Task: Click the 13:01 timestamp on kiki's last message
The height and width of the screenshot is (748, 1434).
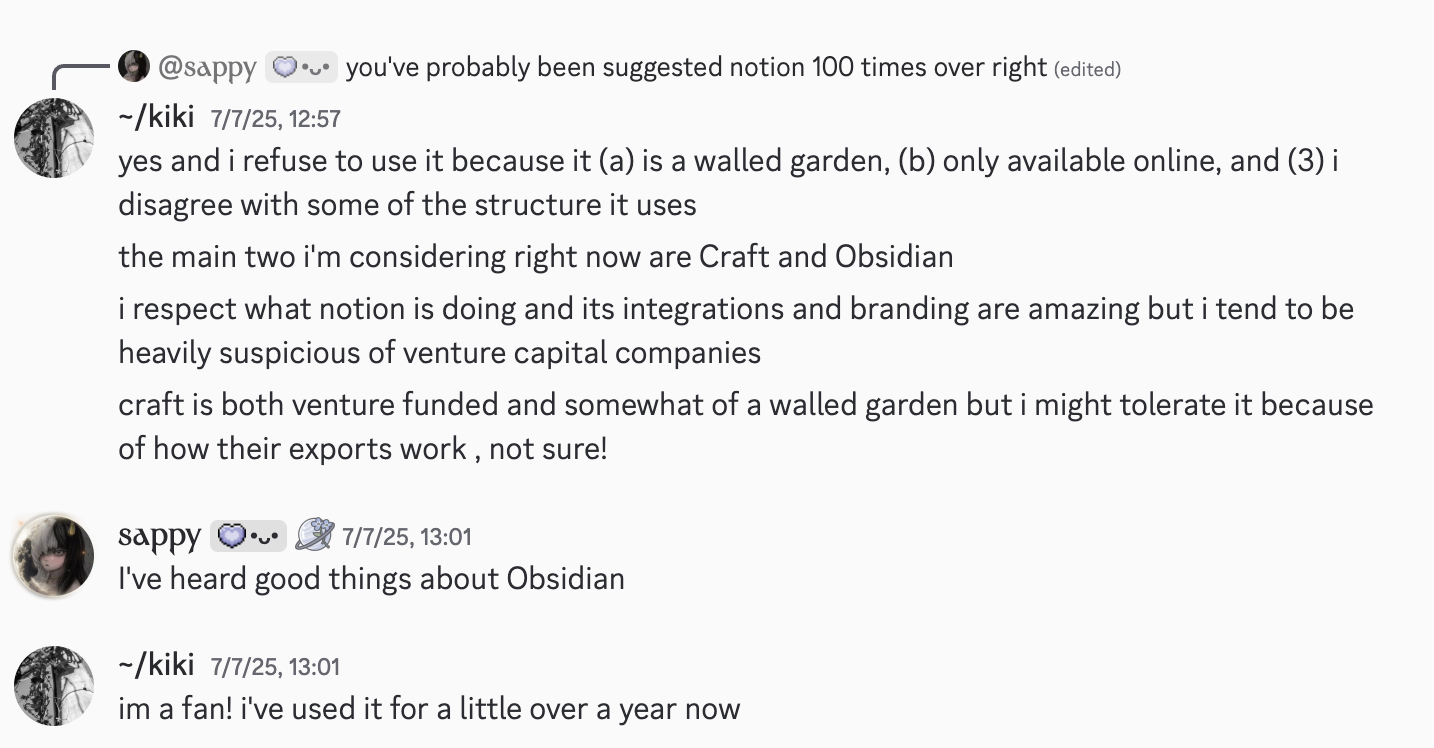Action: [276, 667]
